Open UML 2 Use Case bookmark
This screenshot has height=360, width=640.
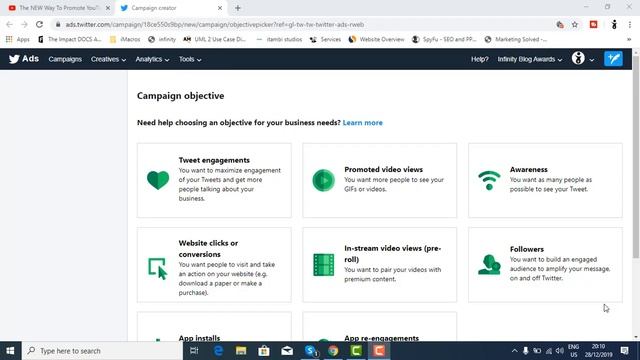point(215,39)
